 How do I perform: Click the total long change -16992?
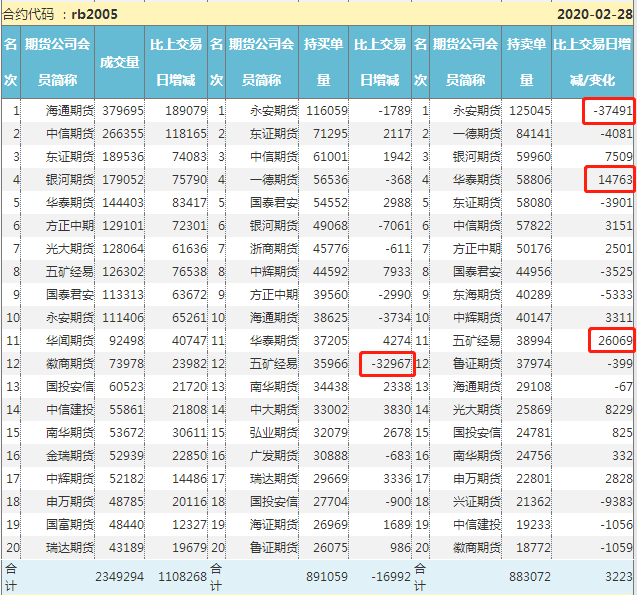click(391, 577)
